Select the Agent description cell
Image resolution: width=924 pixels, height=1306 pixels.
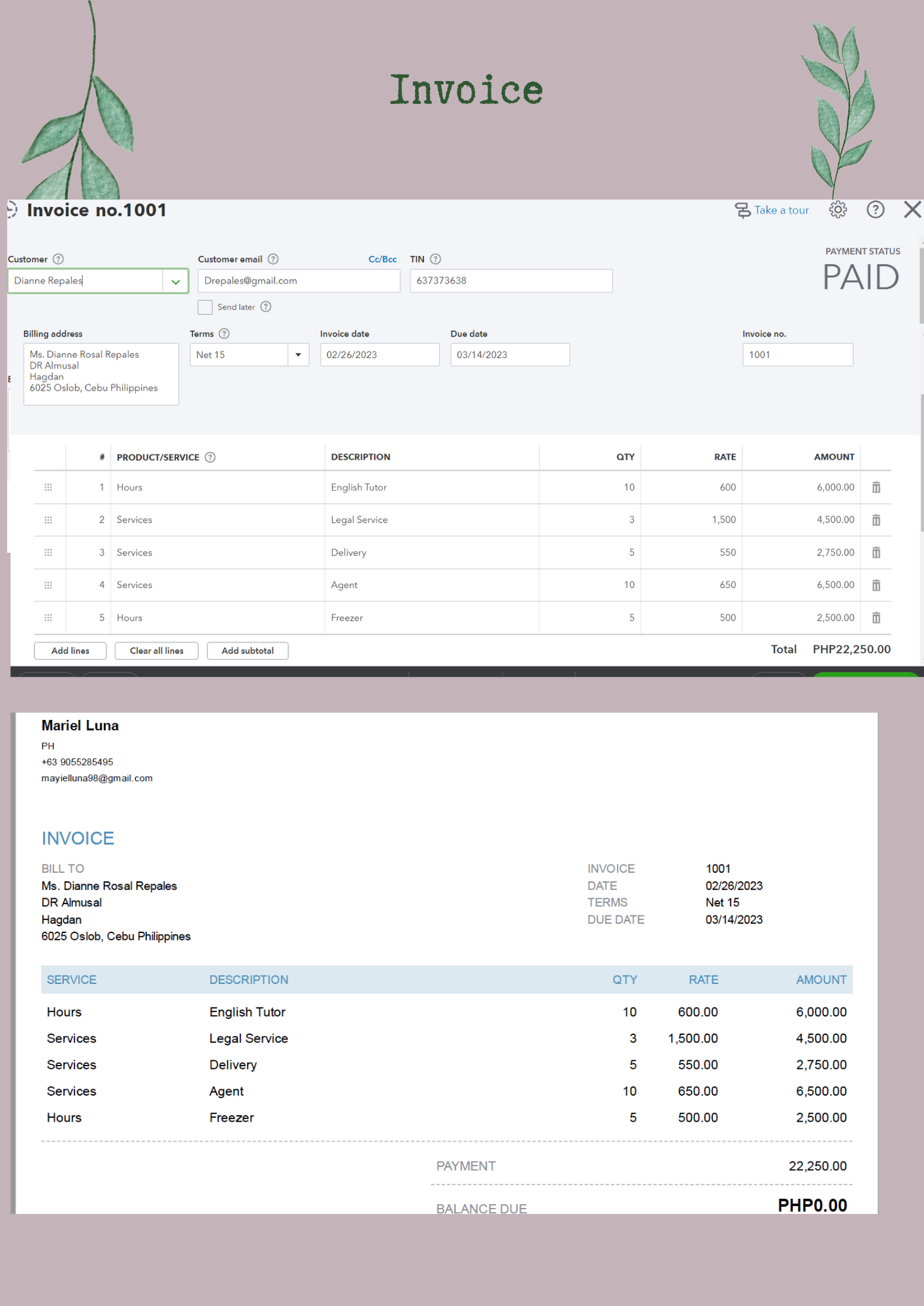pos(432,585)
